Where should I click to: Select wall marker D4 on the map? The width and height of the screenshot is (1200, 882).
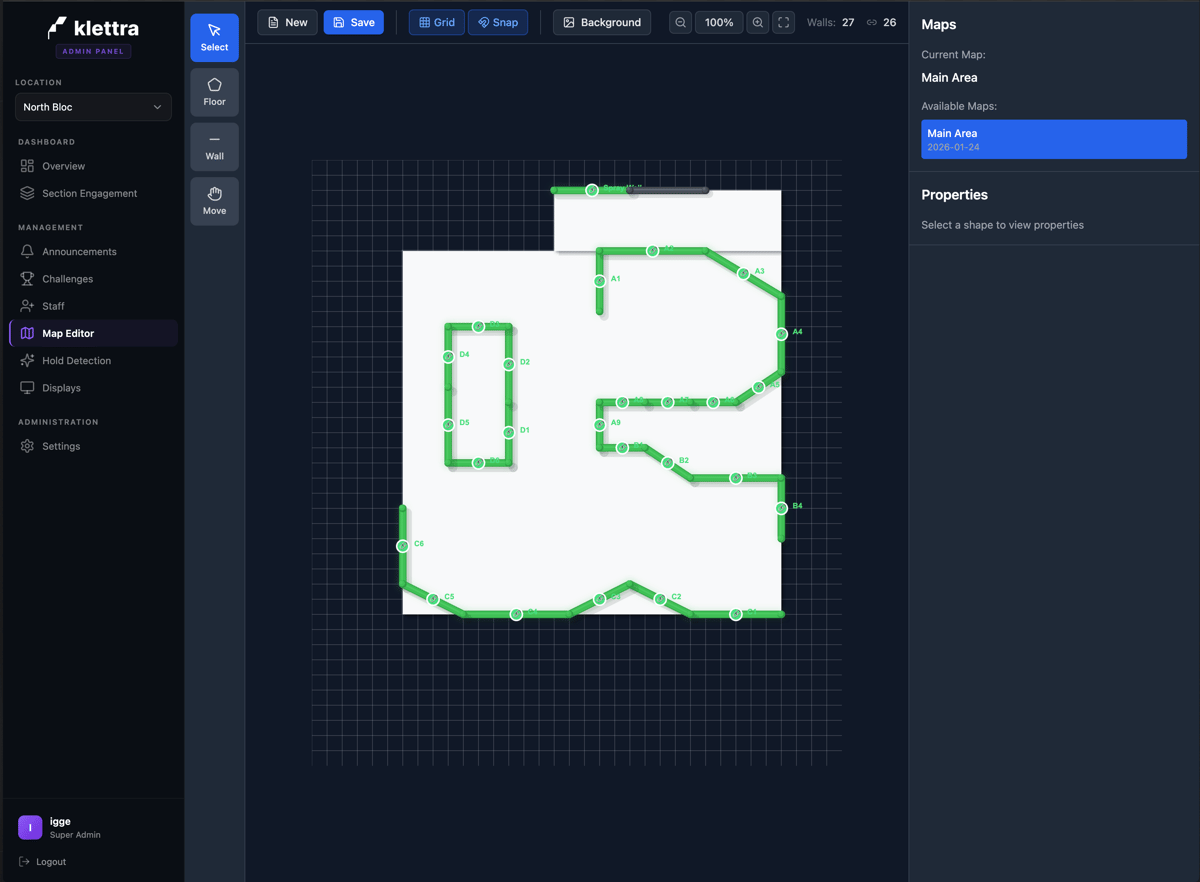448,357
